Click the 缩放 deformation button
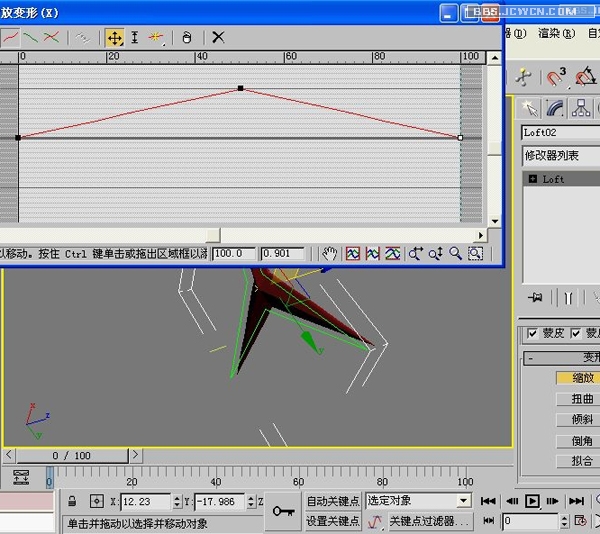600x534 pixels. (579, 378)
